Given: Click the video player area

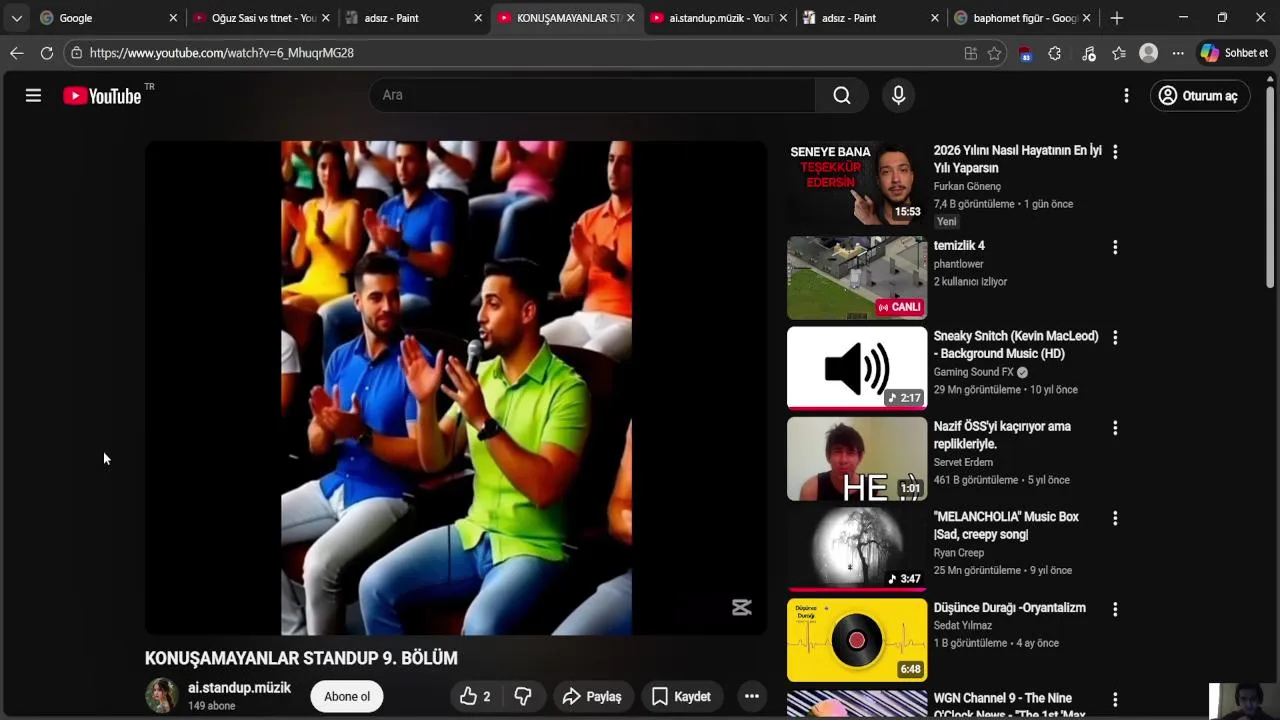Looking at the screenshot, I should pos(456,388).
